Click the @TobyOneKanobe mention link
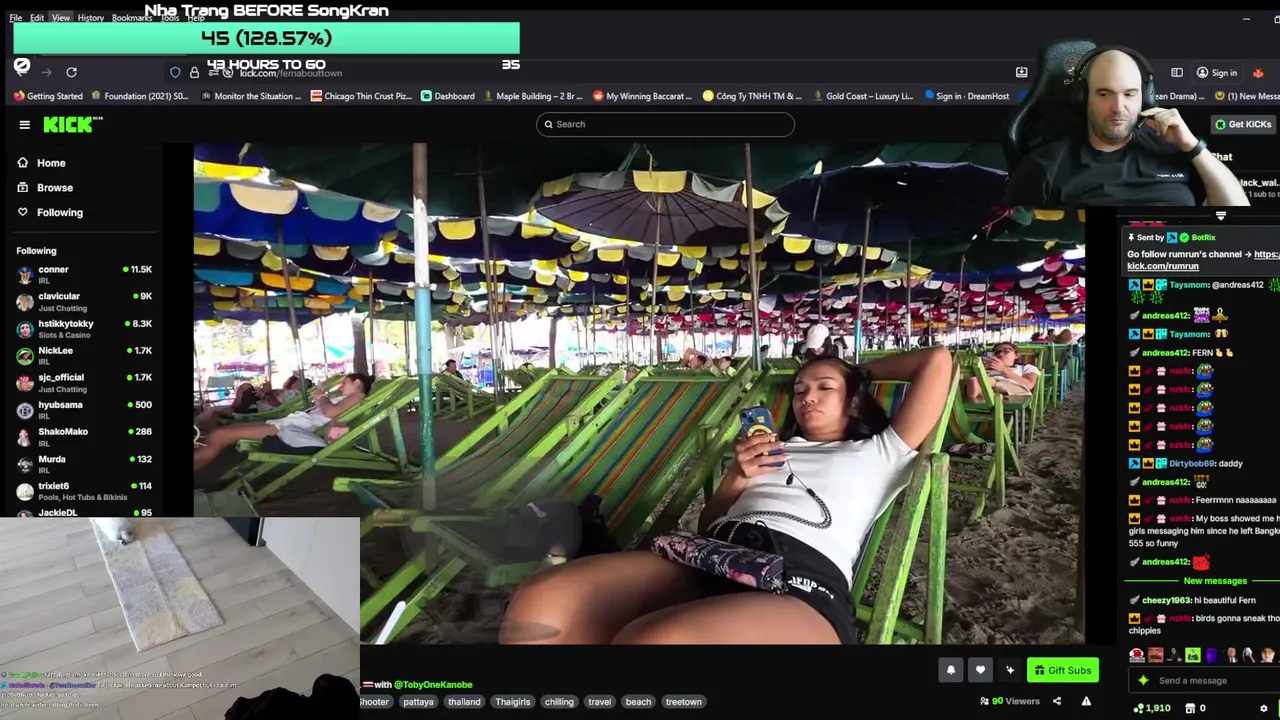The image size is (1280, 720). (433, 685)
